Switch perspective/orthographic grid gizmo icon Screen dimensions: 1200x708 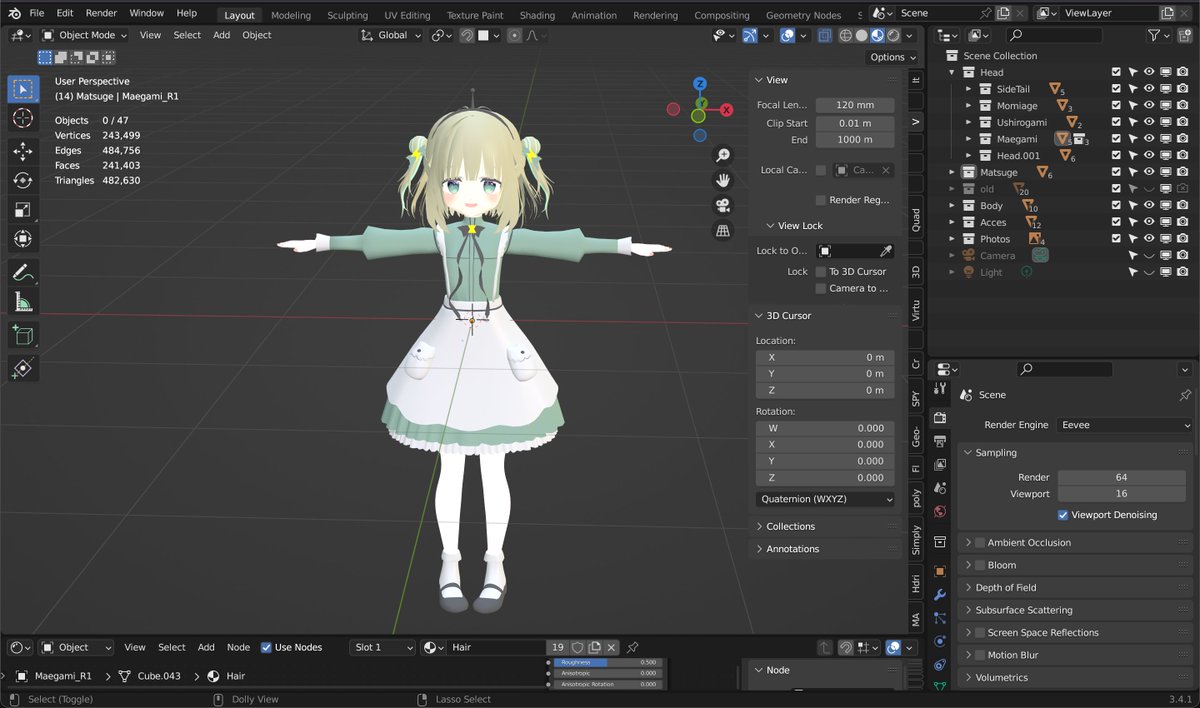tap(723, 231)
